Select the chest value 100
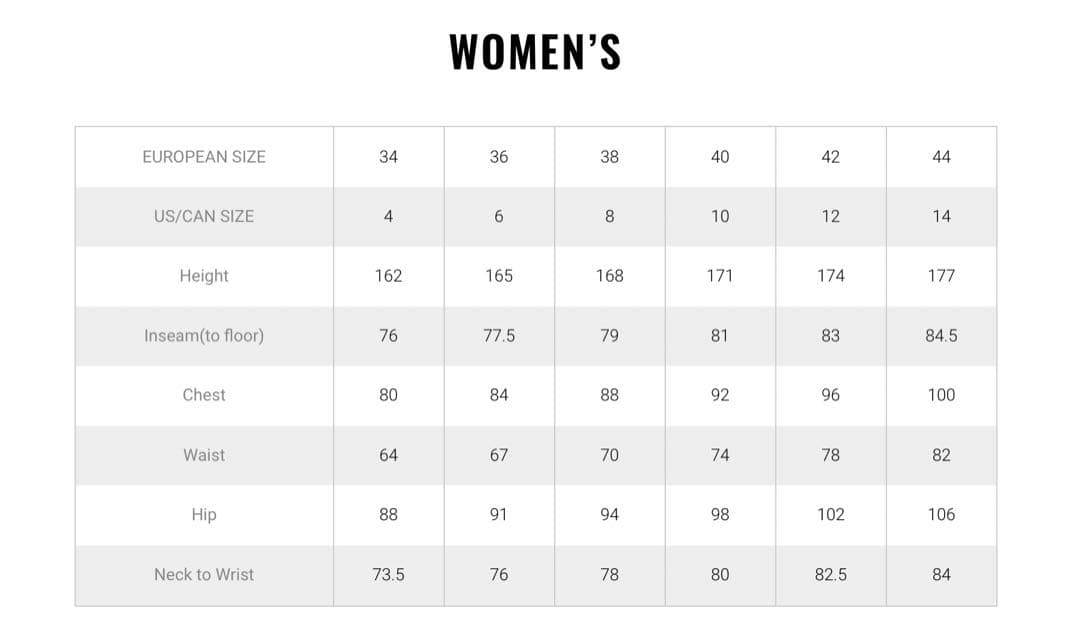The height and width of the screenshot is (641, 1080). 941,395
